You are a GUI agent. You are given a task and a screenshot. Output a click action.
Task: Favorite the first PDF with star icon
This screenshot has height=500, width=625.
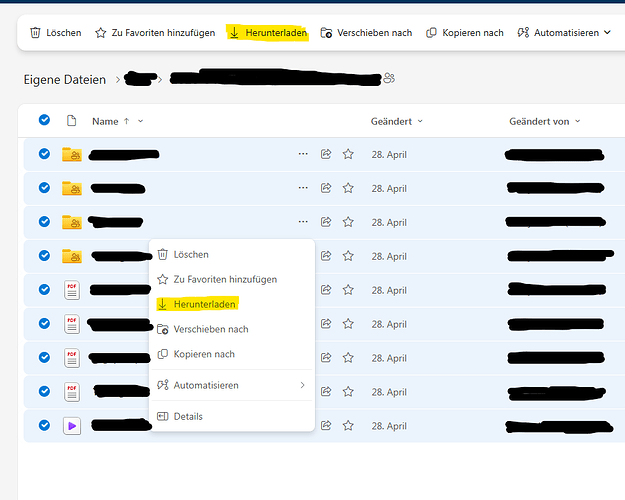click(x=348, y=289)
